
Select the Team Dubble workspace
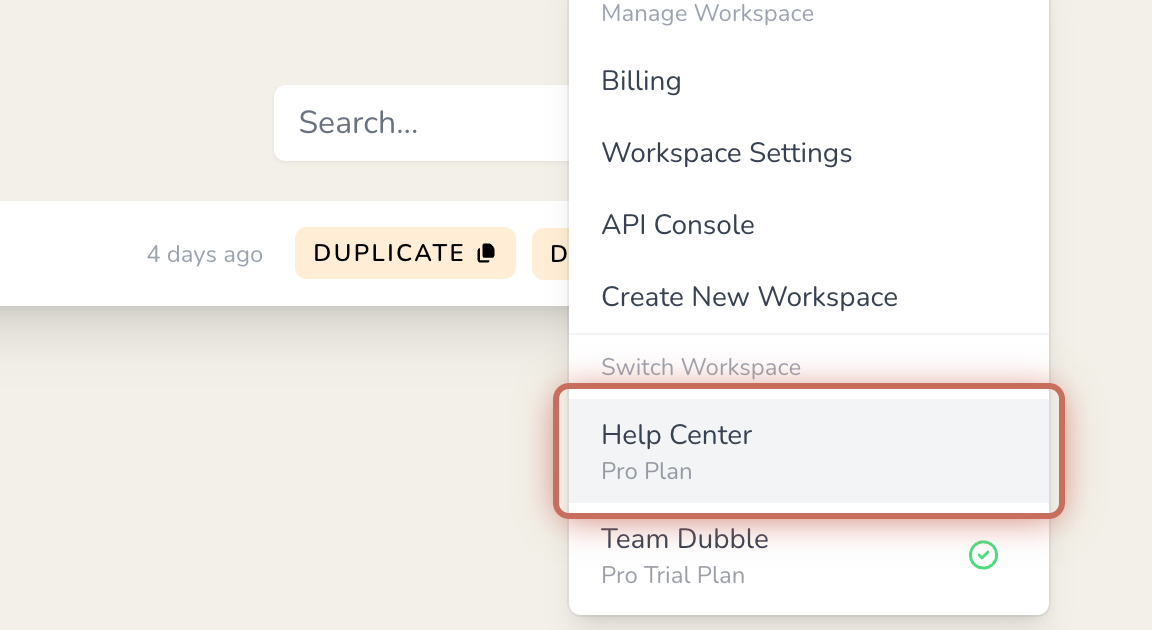point(809,556)
